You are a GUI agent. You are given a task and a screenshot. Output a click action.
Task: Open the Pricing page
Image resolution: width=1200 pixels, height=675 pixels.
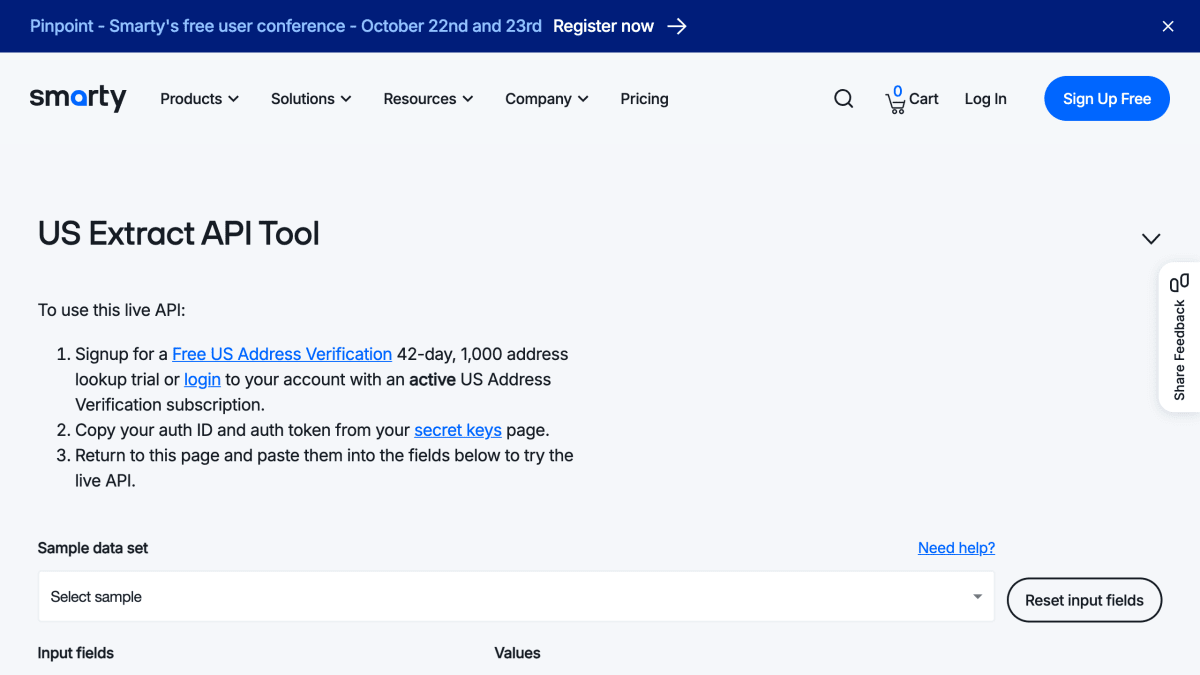(x=644, y=99)
